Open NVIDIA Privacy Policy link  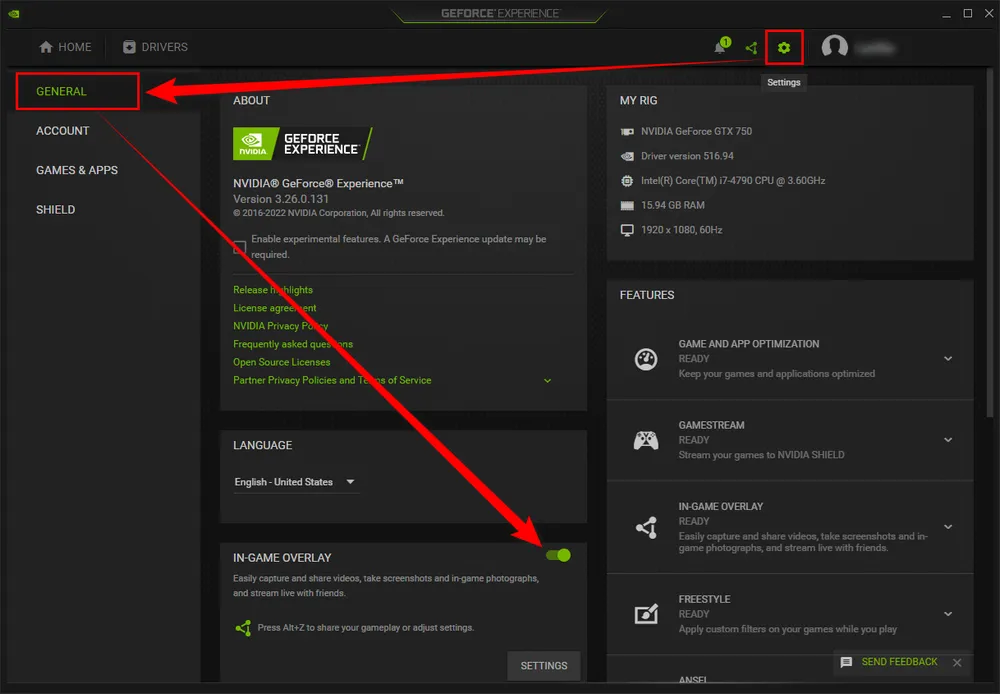click(x=281, y=326)
